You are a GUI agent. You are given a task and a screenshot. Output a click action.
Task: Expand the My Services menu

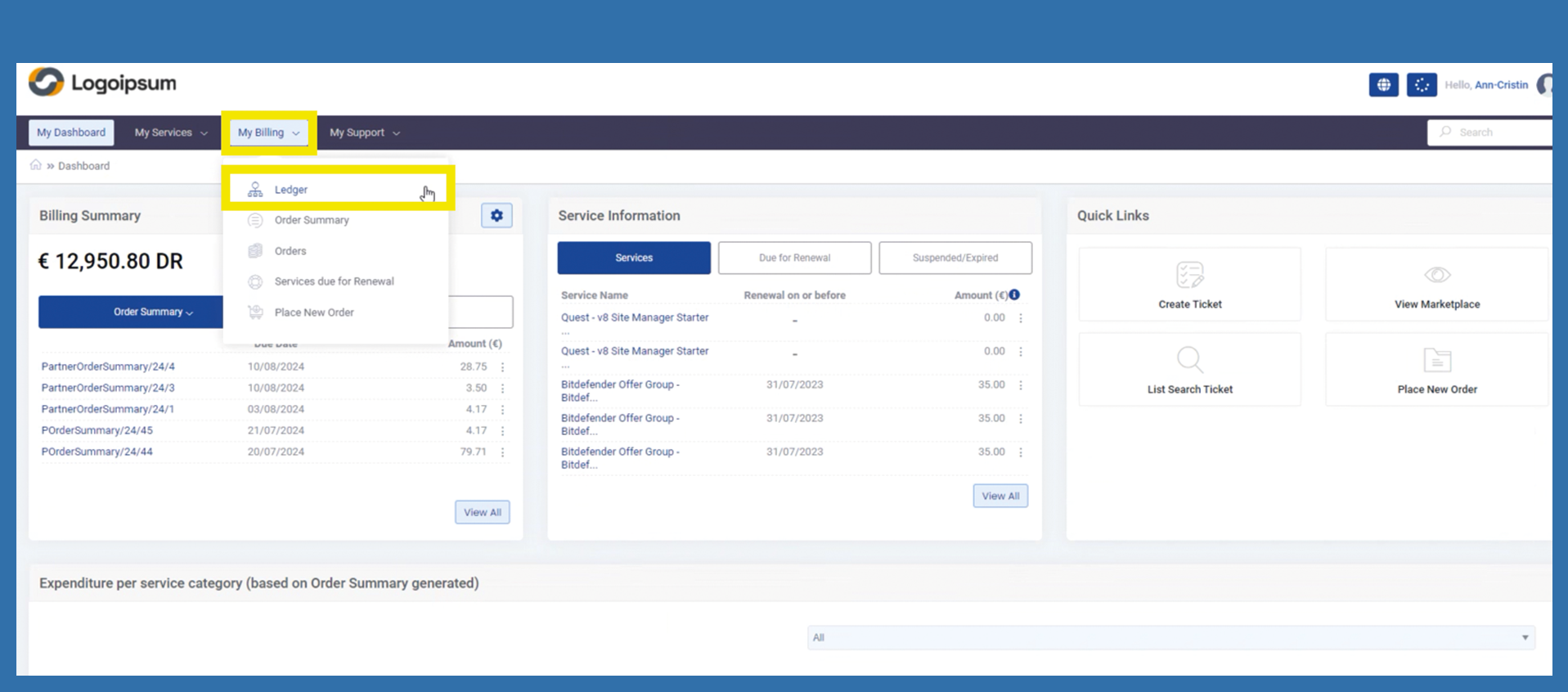pos(170,133)
